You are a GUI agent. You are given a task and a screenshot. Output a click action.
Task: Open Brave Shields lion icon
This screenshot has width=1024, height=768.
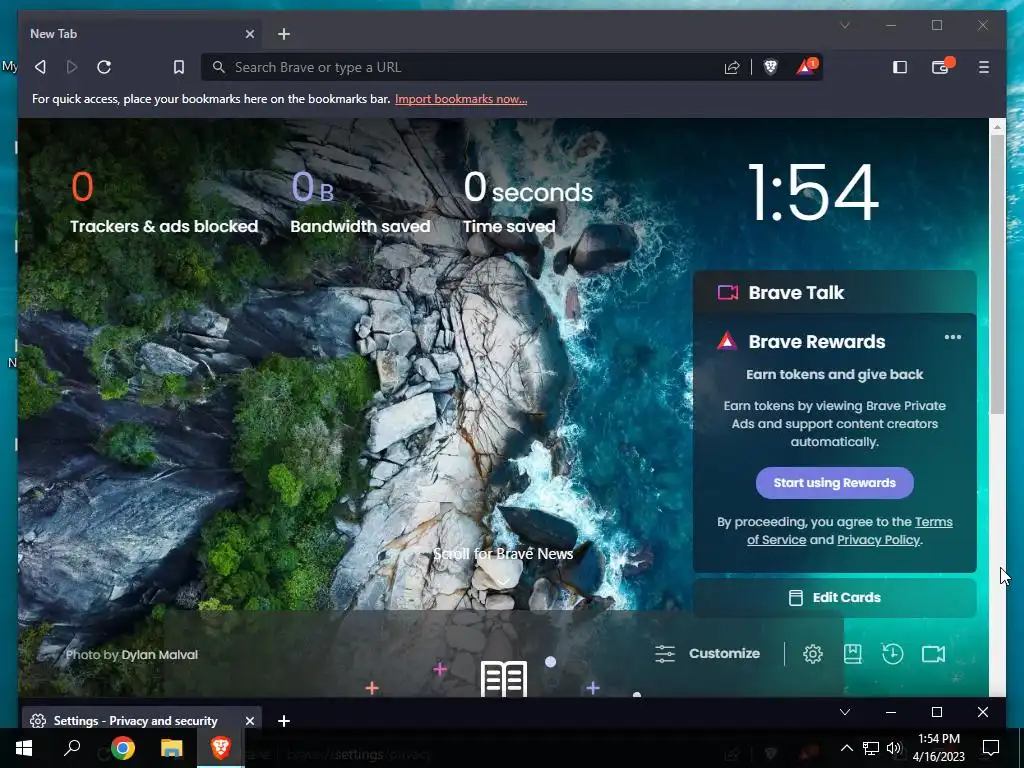pos(771,67)
